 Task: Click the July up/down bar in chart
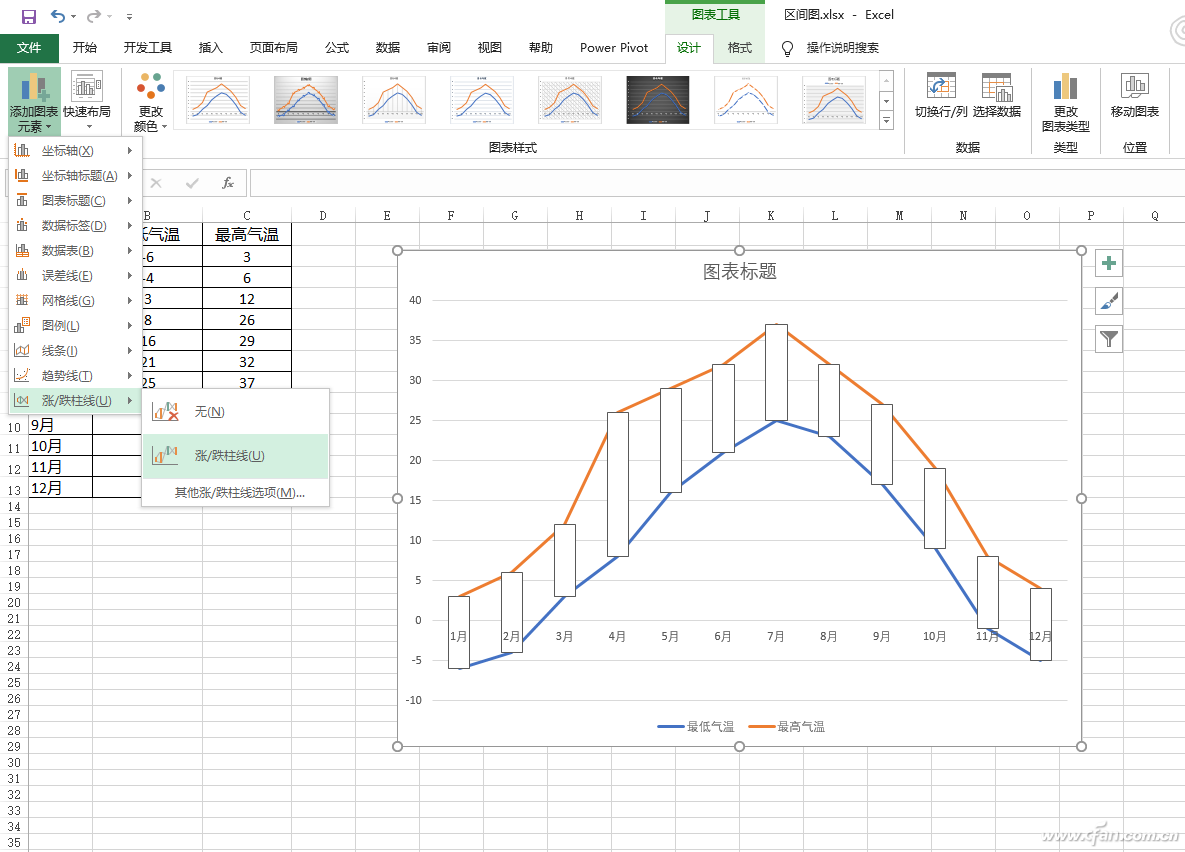(x=776, y=372)
